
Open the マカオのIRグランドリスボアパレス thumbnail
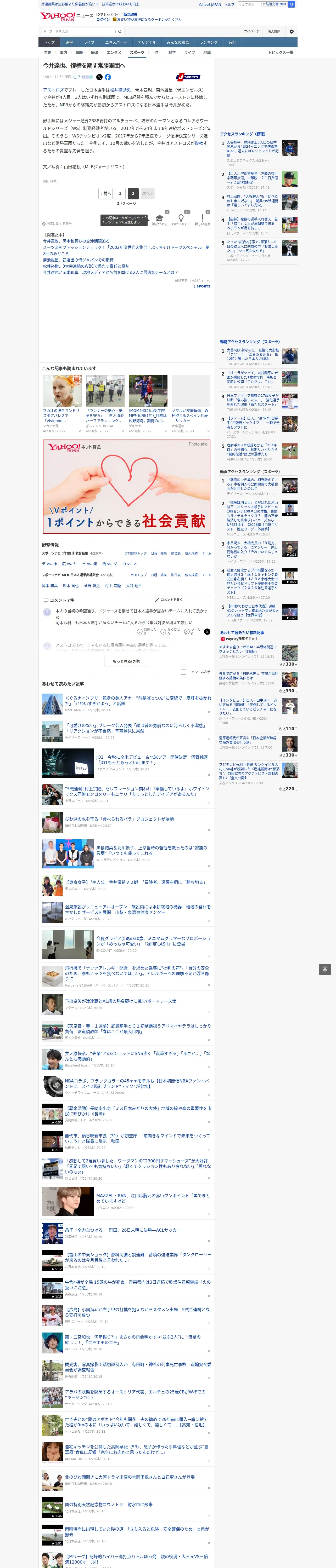click(x=62, y=391)
